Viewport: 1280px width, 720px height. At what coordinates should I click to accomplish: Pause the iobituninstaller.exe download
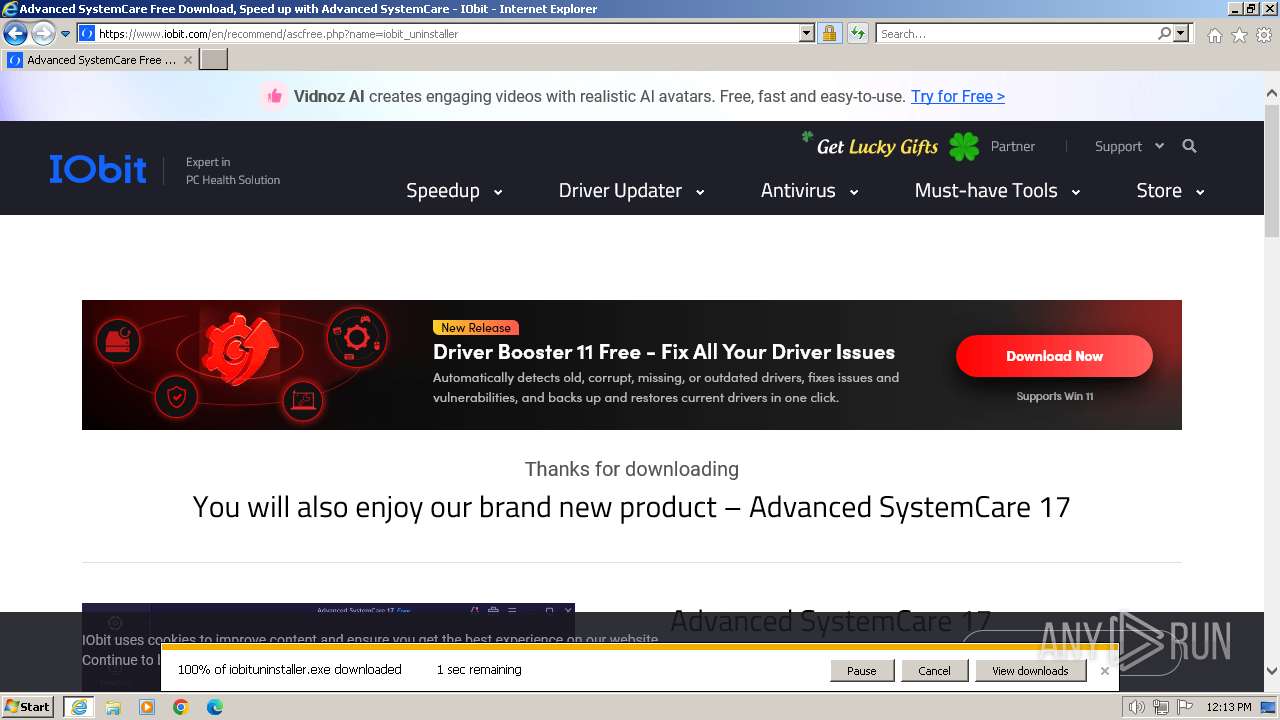861,671
